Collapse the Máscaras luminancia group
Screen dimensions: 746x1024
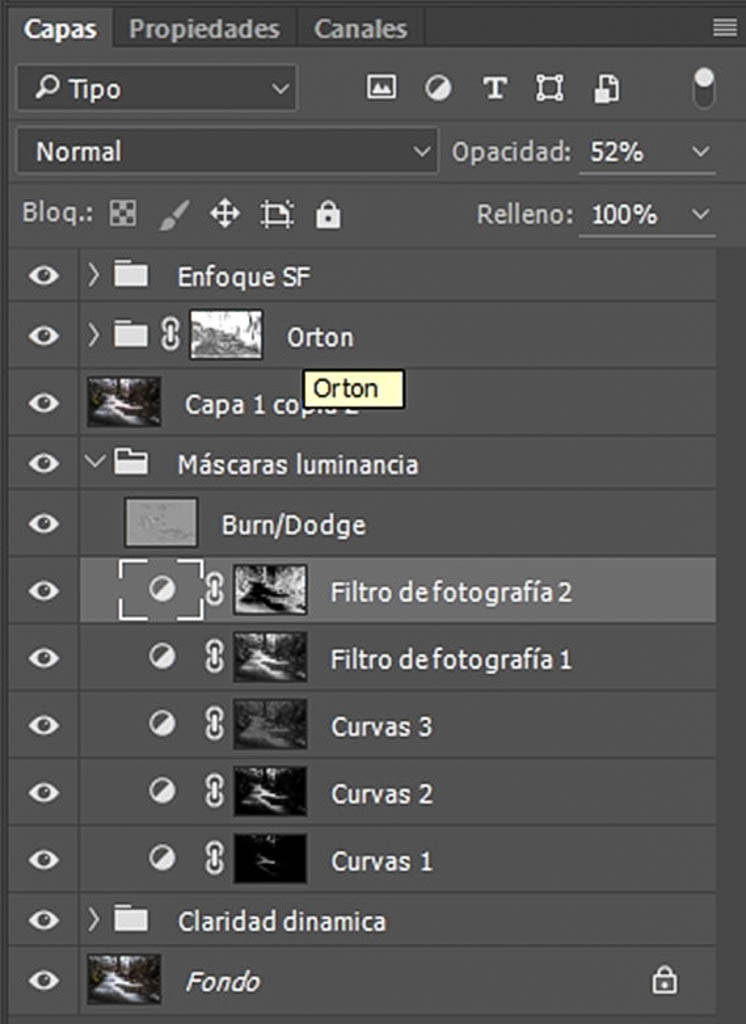click(94, 463)
